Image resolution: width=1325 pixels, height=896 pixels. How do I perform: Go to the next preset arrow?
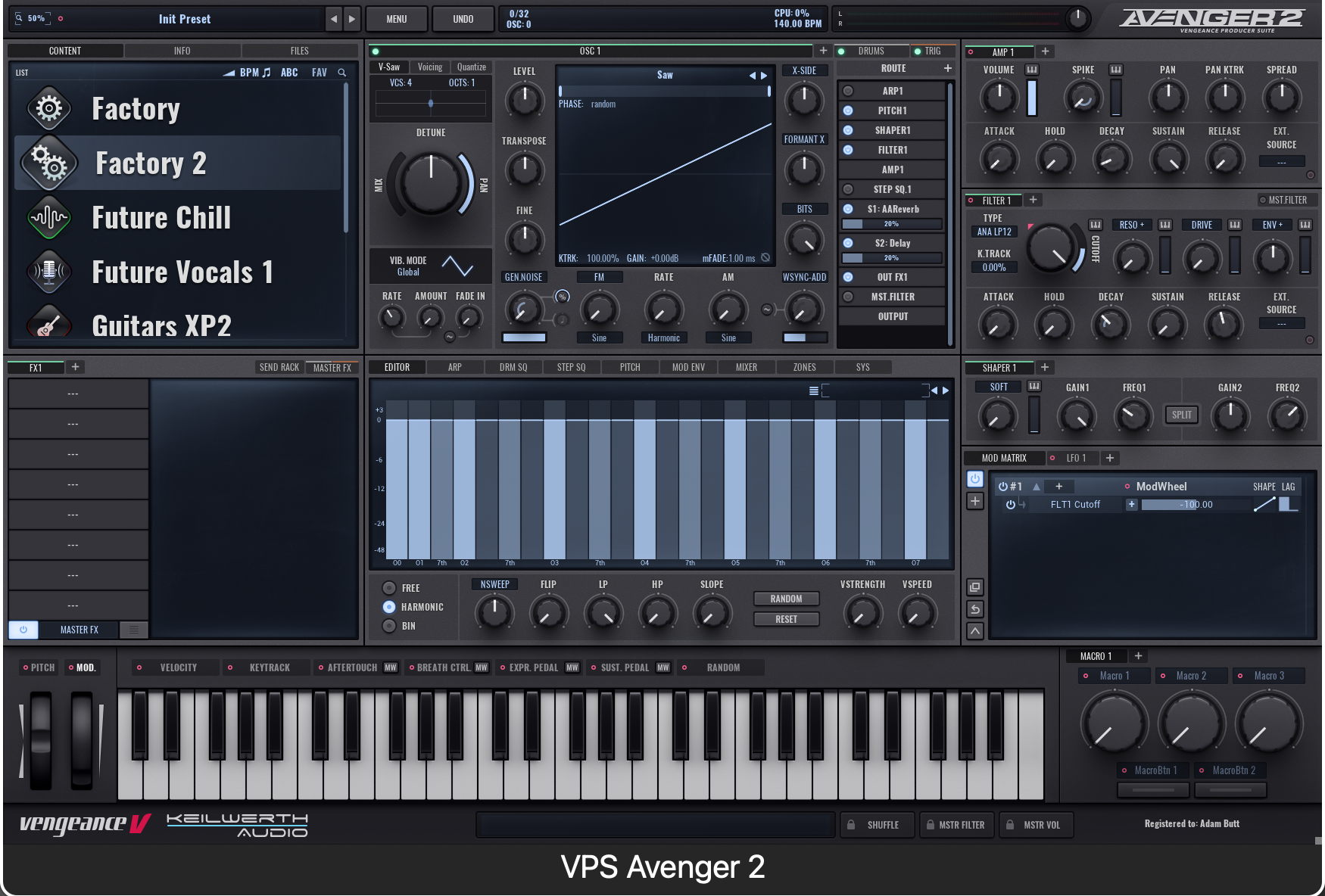pyautogui.click(x=351, y=19)
